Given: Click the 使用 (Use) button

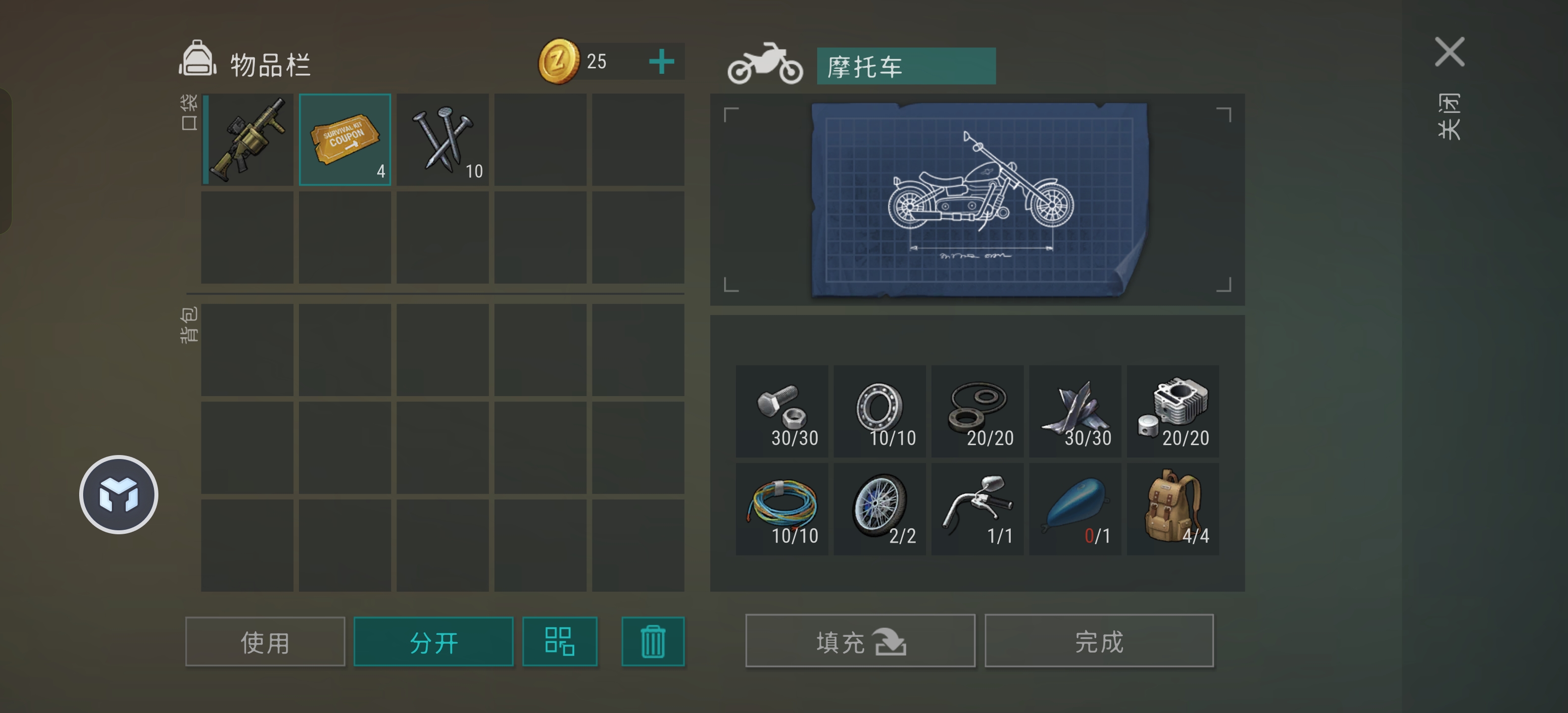Looking at the screenshot, I should pyautogui.click(x=265, y=642).
